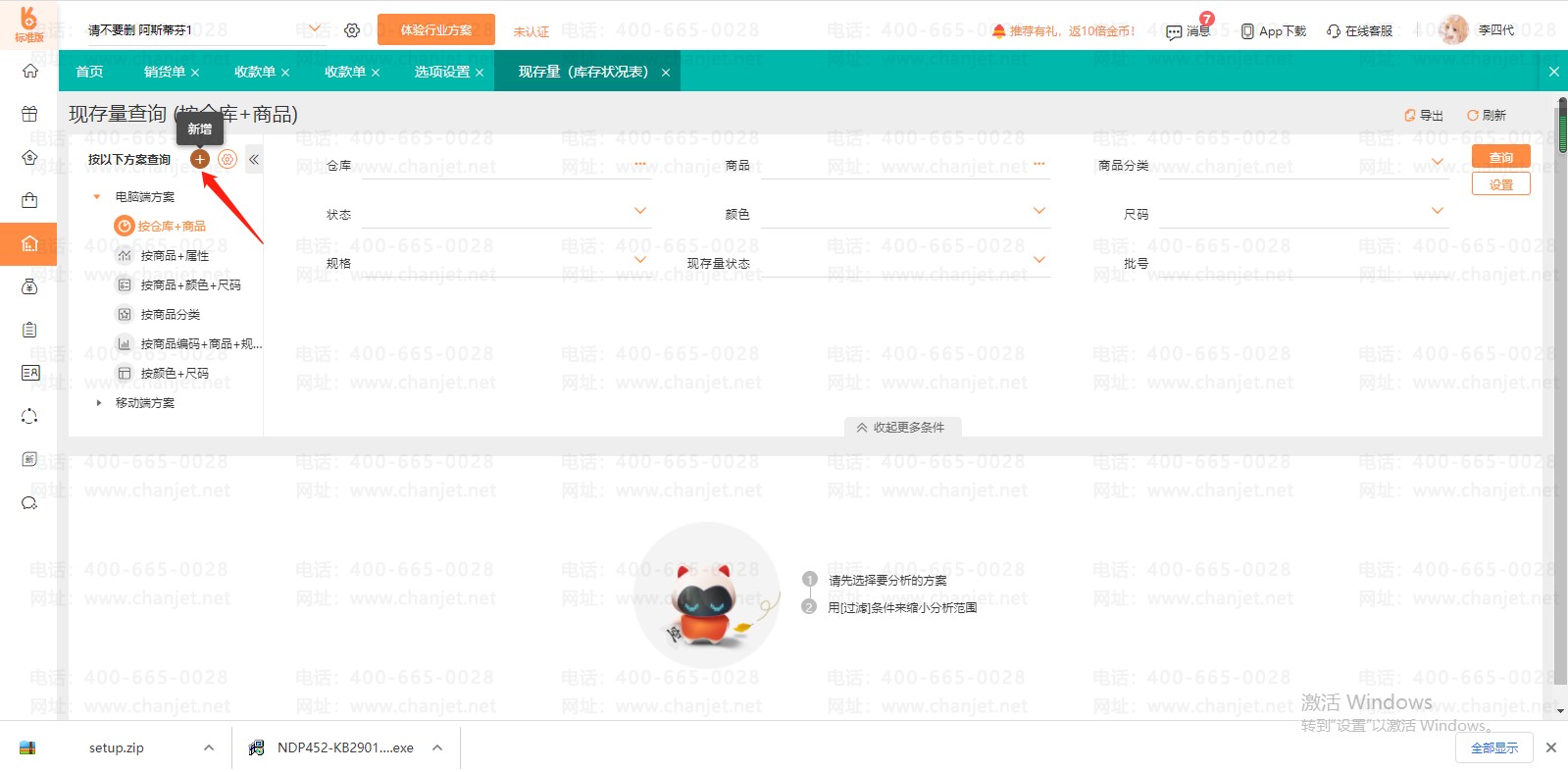Screen dimensions: 1568x772
Task: Open the 李四代 user avatar
Action: 1453,30
